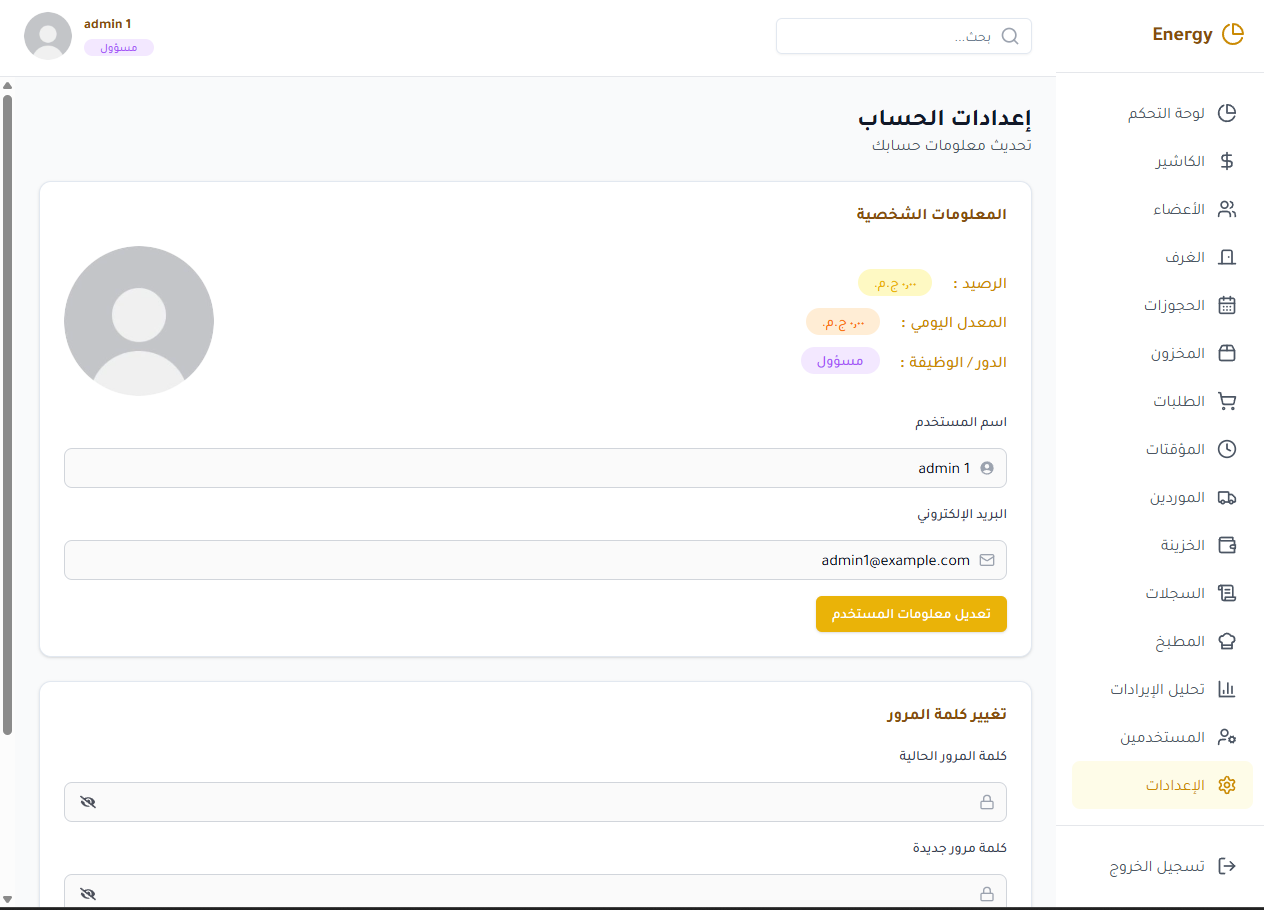1264x910 pixels.
Task: Click the large profile avatar image
Action: point(139,321)
